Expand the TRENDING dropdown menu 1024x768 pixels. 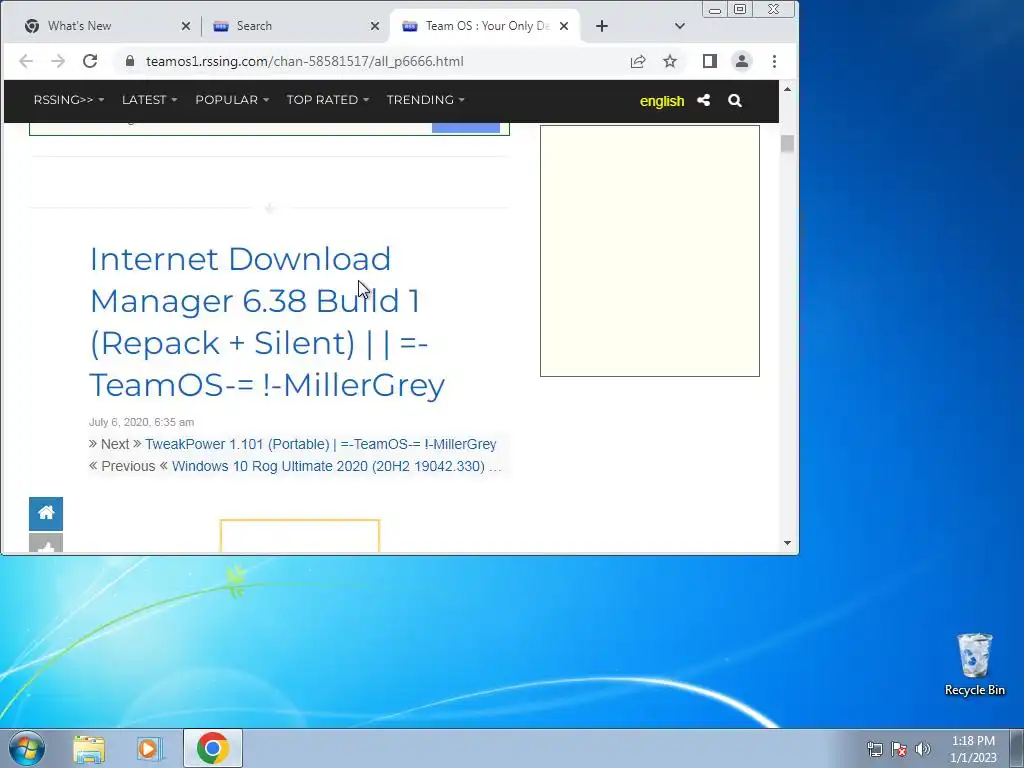point(425,100)
